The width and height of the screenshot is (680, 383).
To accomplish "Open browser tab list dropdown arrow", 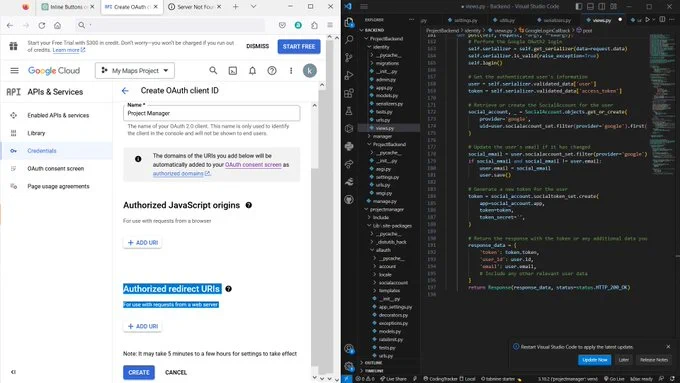I will pos(253,7).
